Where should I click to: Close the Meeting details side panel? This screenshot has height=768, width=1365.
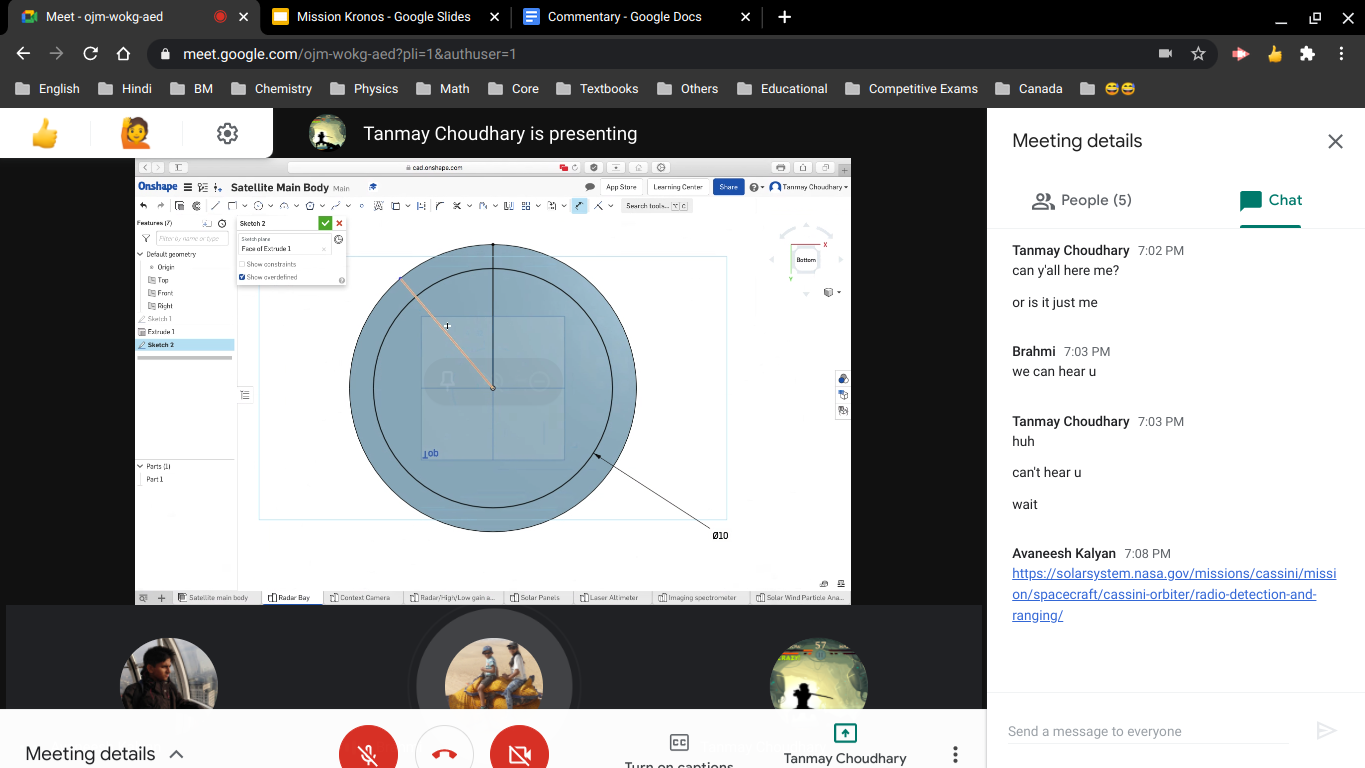point(1335,141)
